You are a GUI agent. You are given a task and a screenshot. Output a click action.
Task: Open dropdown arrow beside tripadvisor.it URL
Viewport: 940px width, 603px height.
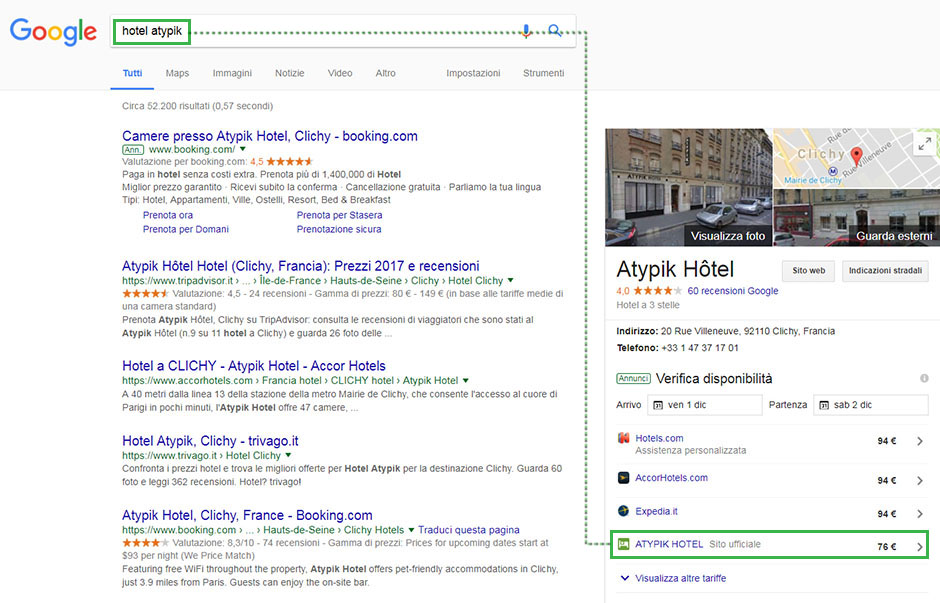tap(511, 280)
